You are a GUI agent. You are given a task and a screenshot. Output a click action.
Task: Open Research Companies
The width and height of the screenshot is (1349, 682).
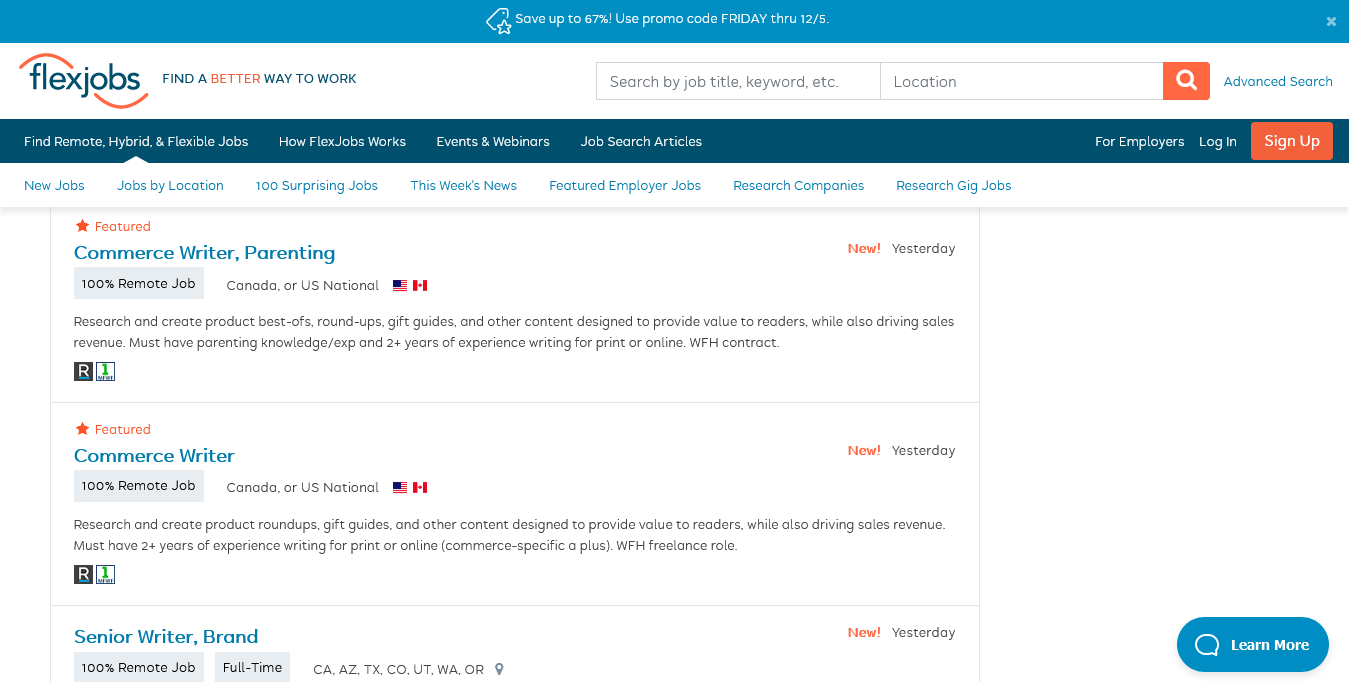pyautogui.click(x=798, y=185)
